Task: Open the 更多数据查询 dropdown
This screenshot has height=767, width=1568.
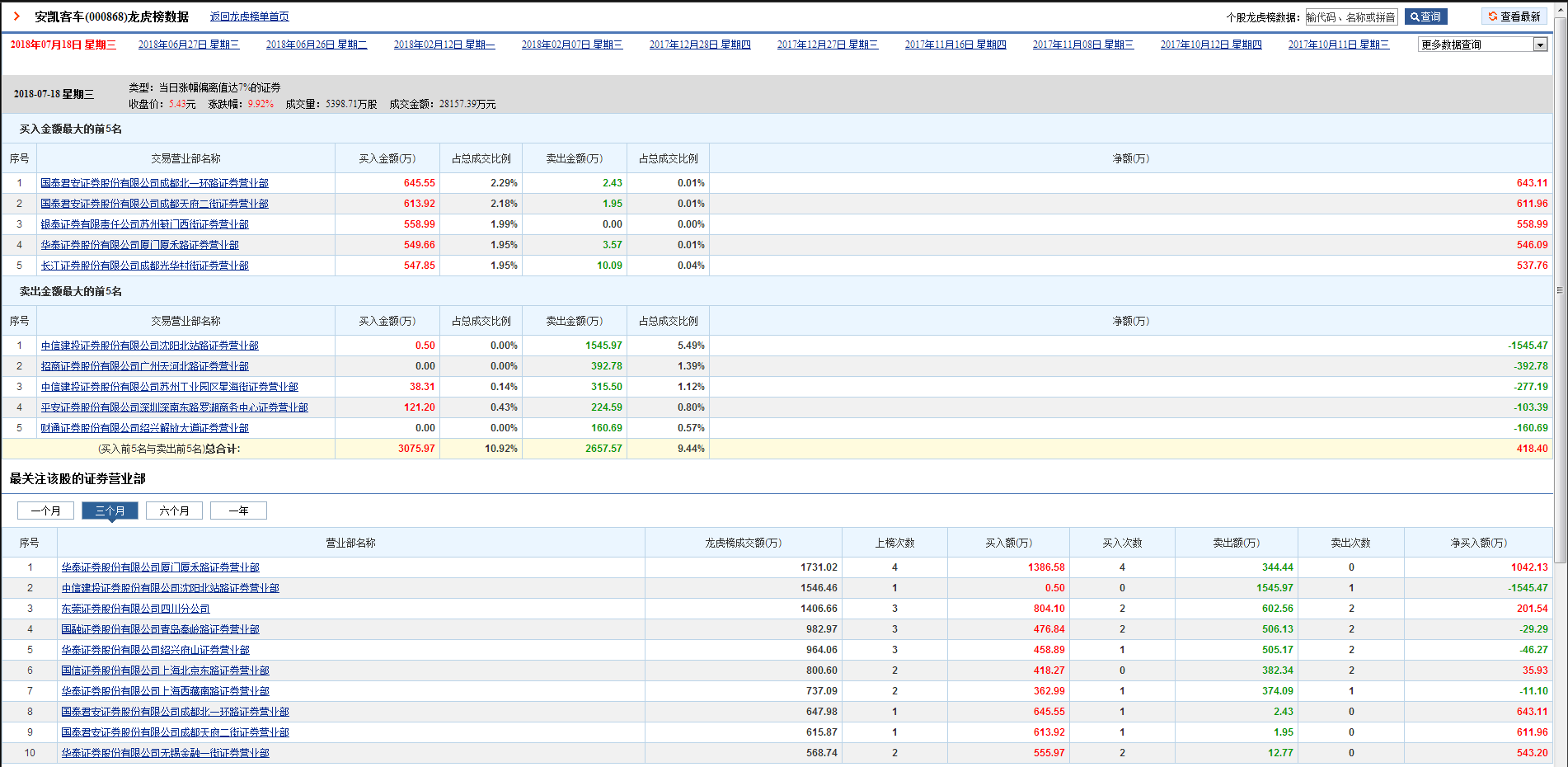Action: (1482, 45)
